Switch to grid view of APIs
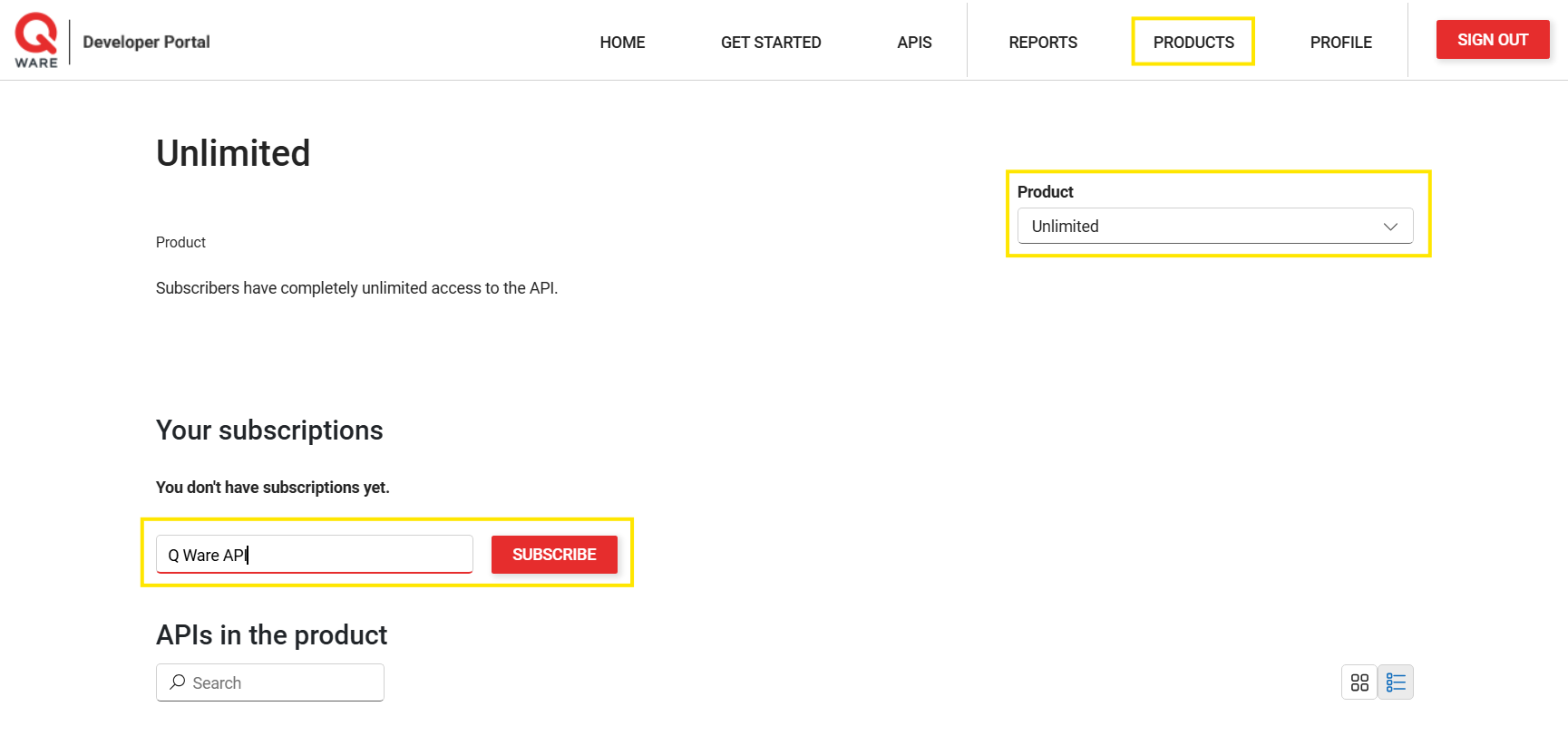Screen dimensions: 1568x745 [x=1359, y=682]
